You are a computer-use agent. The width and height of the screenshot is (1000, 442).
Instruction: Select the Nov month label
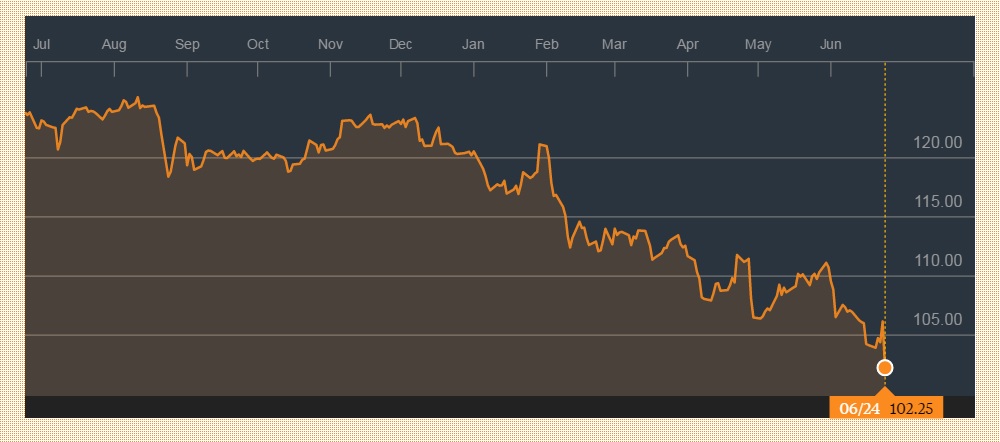331,44
